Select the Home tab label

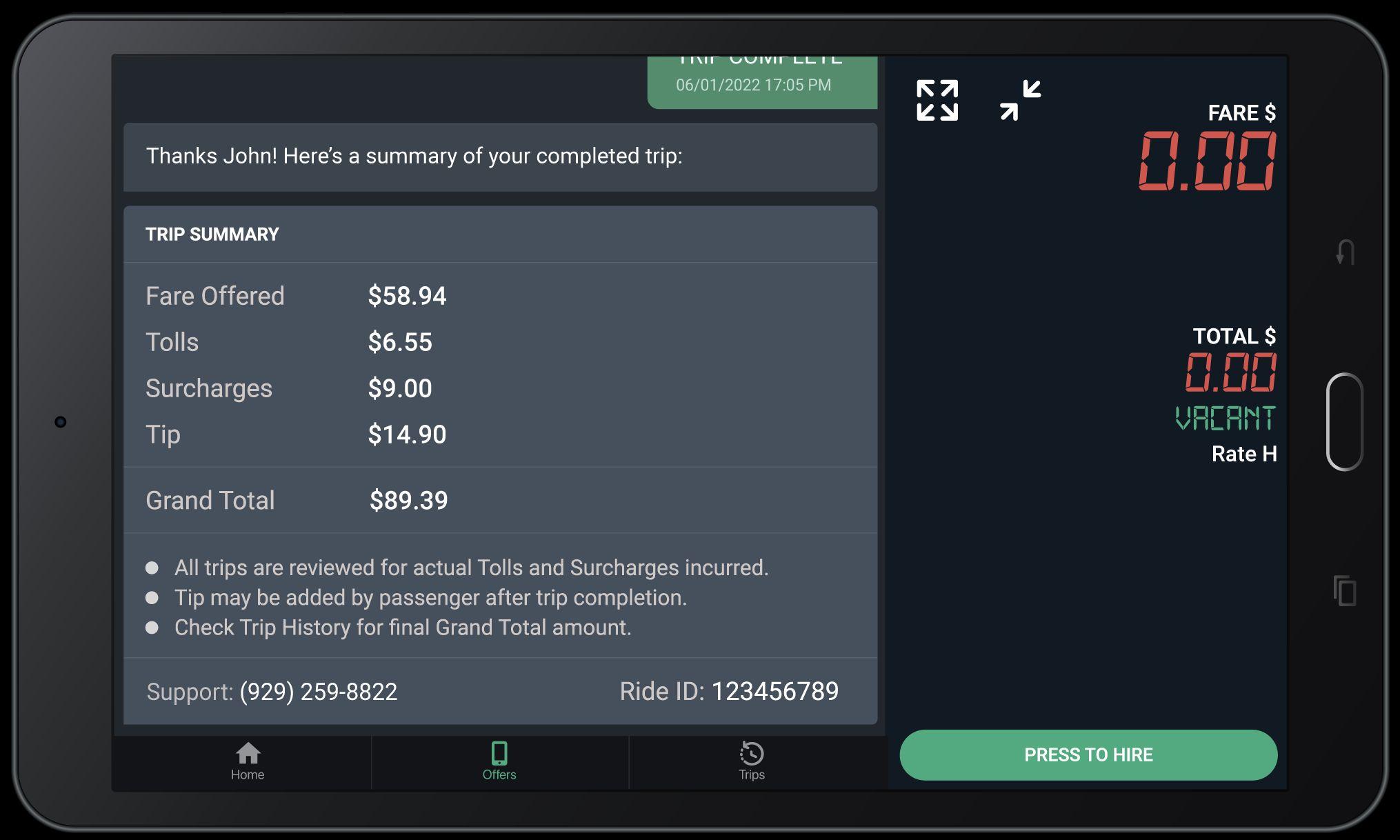tap(248, 774)
